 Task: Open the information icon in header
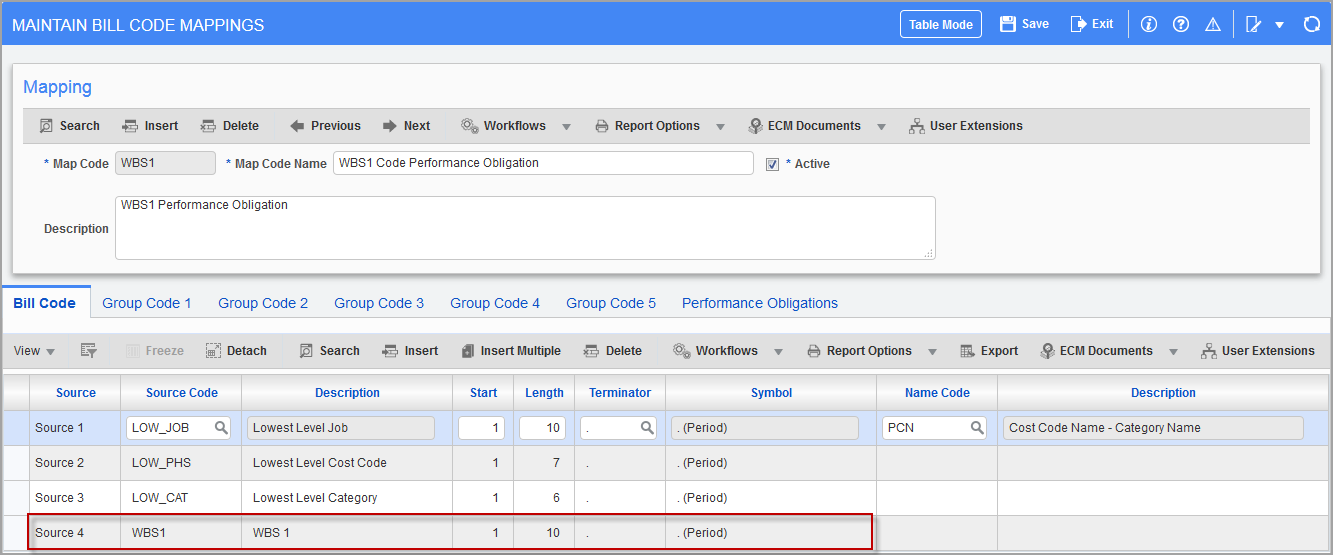tap(1148, 24)
